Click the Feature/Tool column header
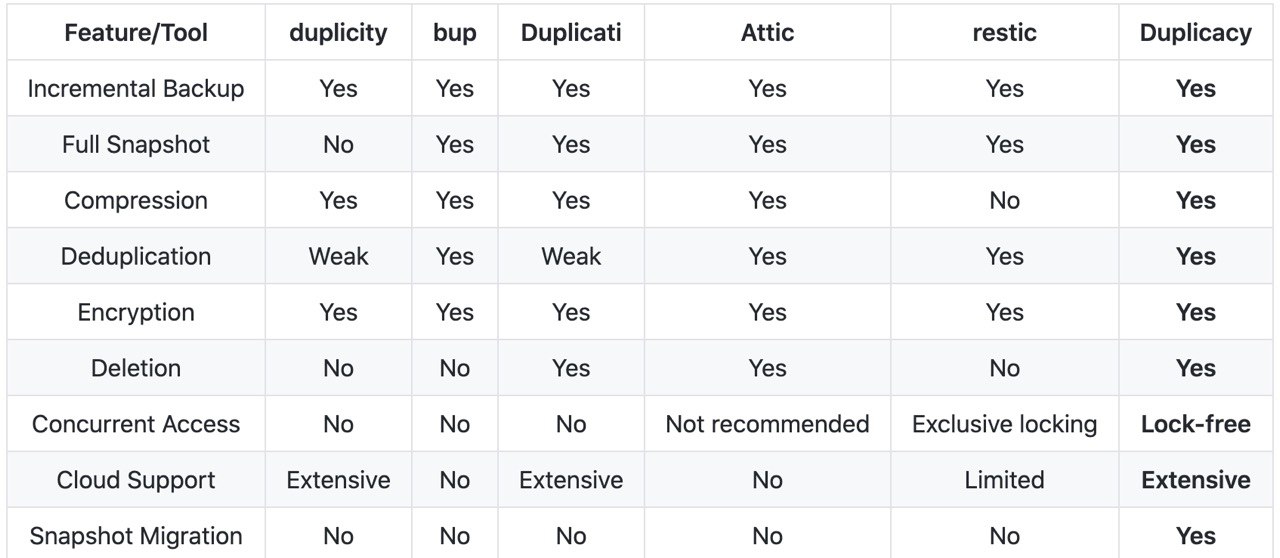 (x=135, y=33)
